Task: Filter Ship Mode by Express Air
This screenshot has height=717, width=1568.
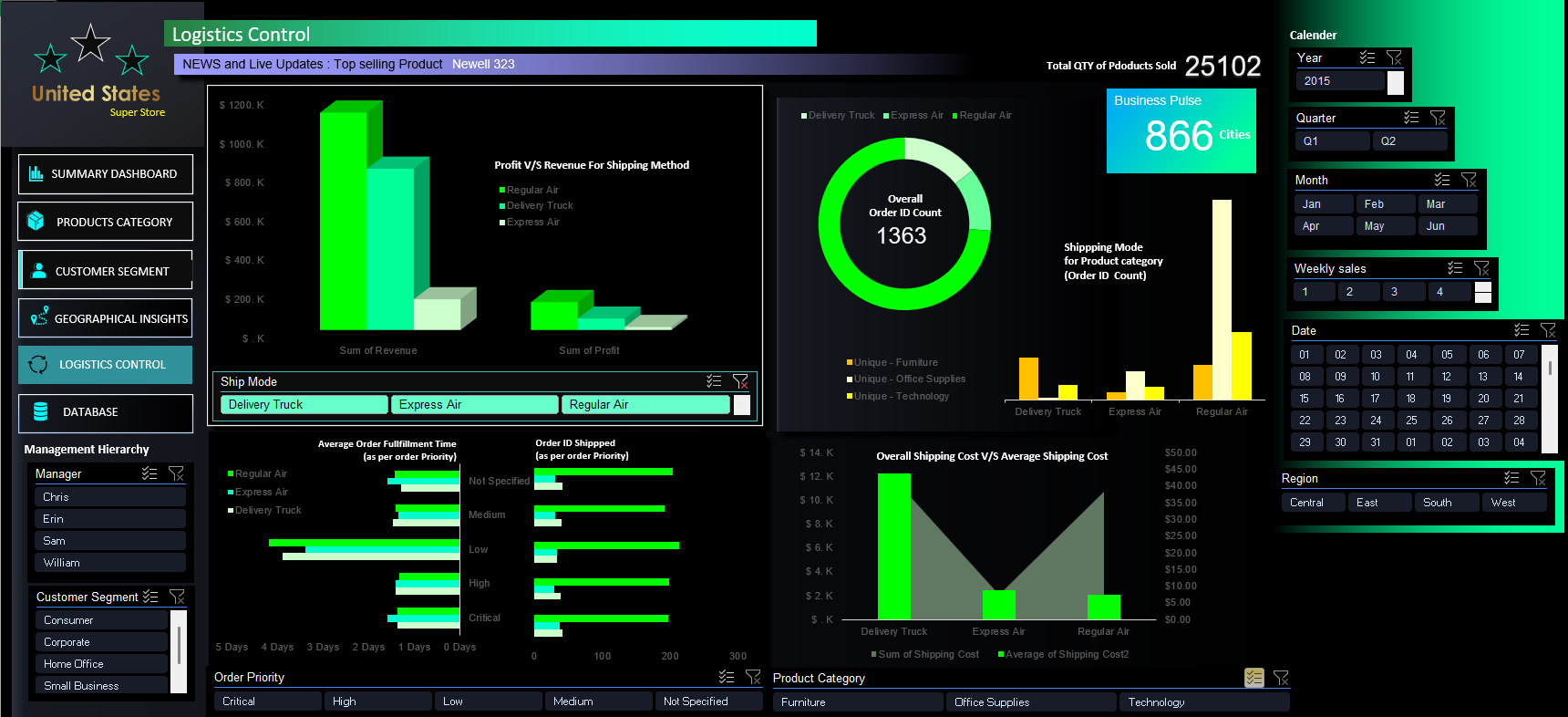Action: coord(475,405)
